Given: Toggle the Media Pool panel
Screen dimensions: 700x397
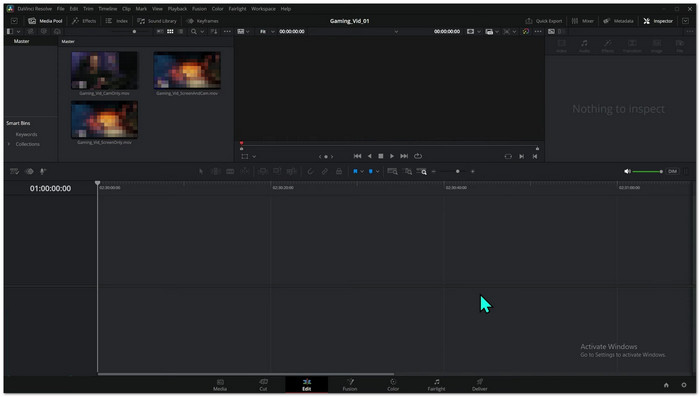Looking at the screenshot, I should click(45, 21).
